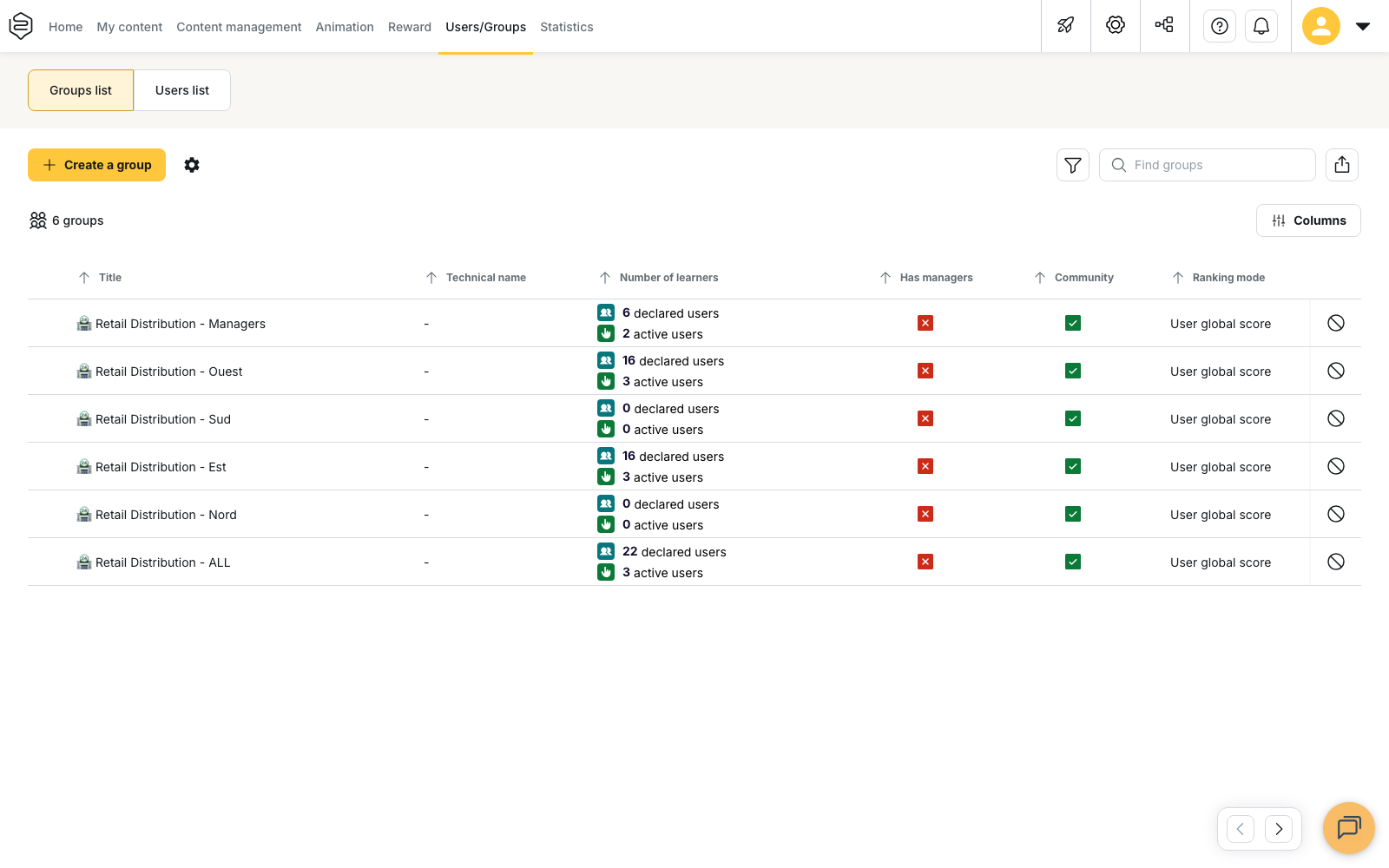This screenshot has height=868, width=1389.
Task: Expand the account dropdown arrow
Action: [1363, 26]
